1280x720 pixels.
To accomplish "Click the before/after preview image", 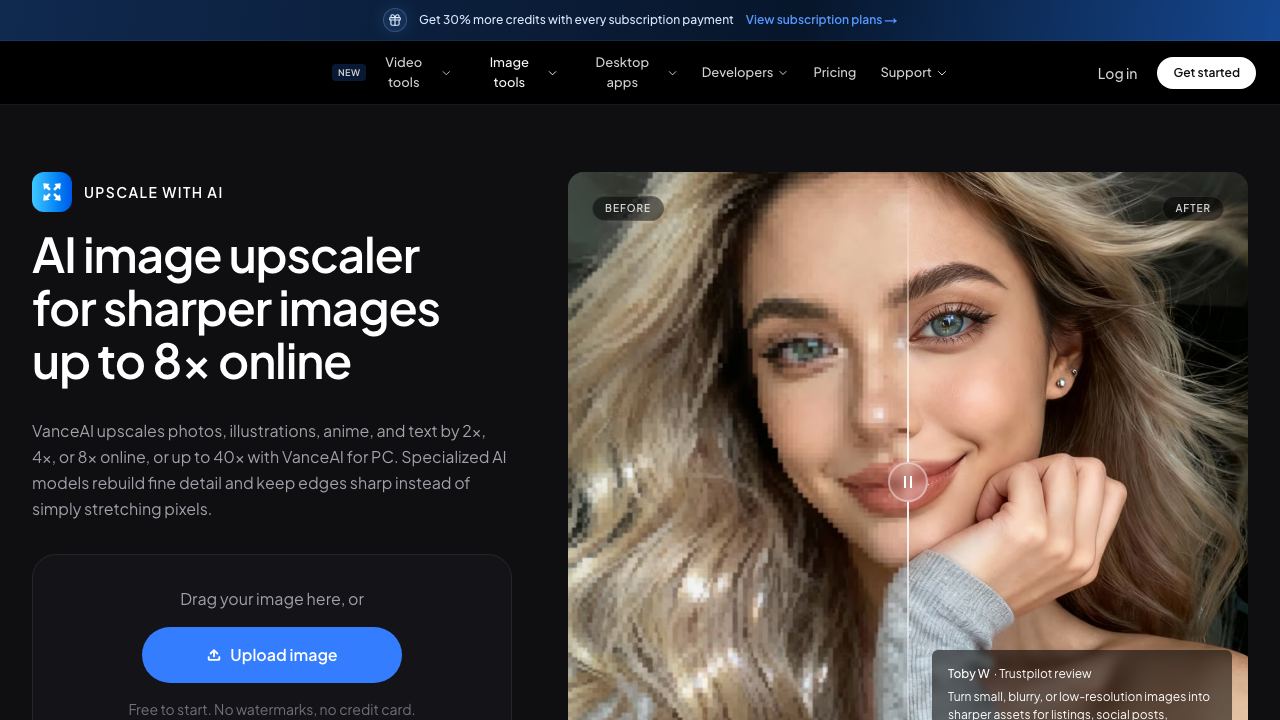I will (x=908, y=446).
